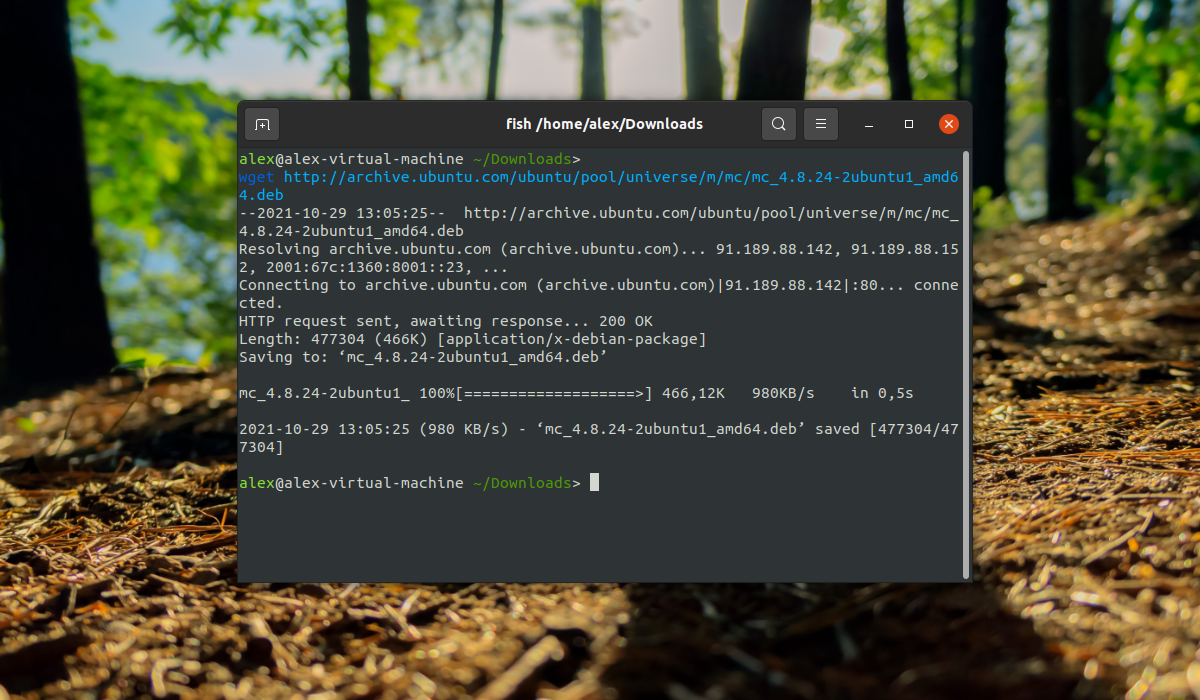Open a new terminal tab
Screen dimensions: 1200x700
(x=262, y=124)
